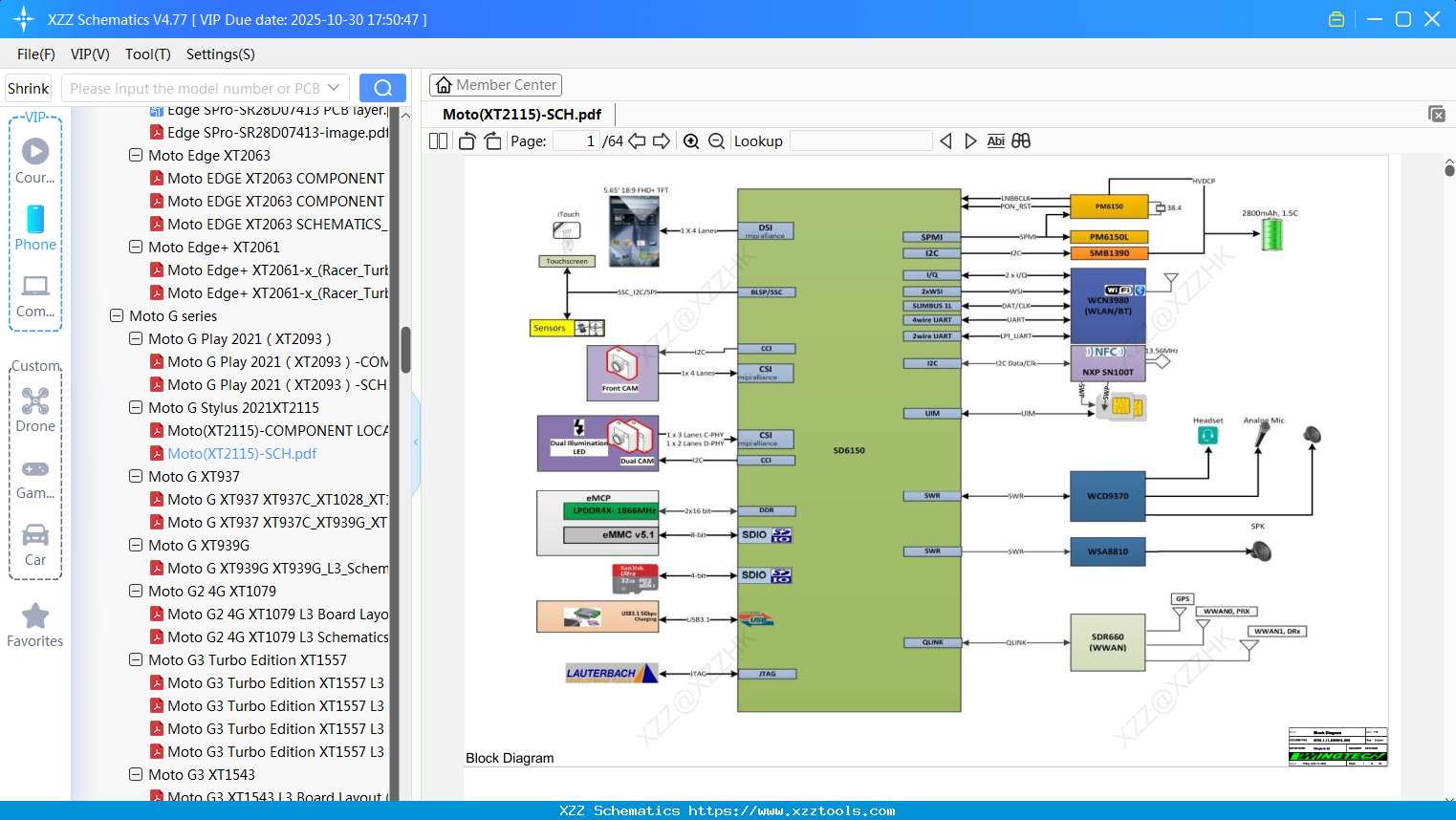Open the Courses category in sidebar
This screenshot has width=1456, height=820.
[35, 161]
